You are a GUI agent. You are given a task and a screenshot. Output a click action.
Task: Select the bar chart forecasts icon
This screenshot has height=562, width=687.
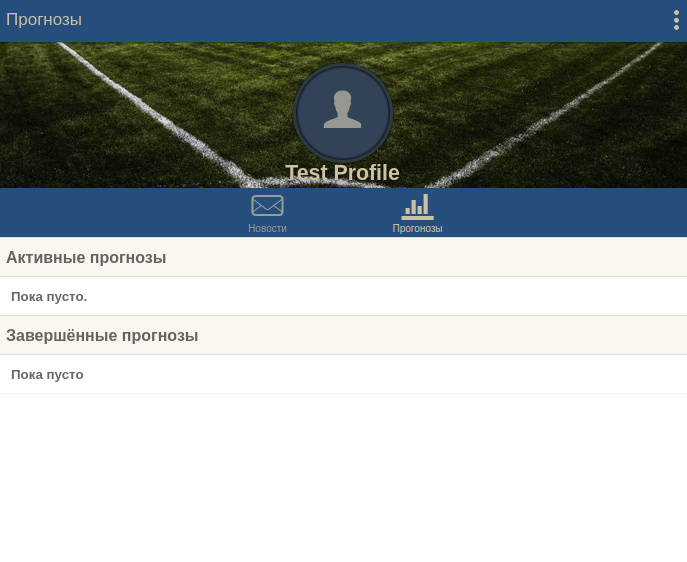point(418,207)
